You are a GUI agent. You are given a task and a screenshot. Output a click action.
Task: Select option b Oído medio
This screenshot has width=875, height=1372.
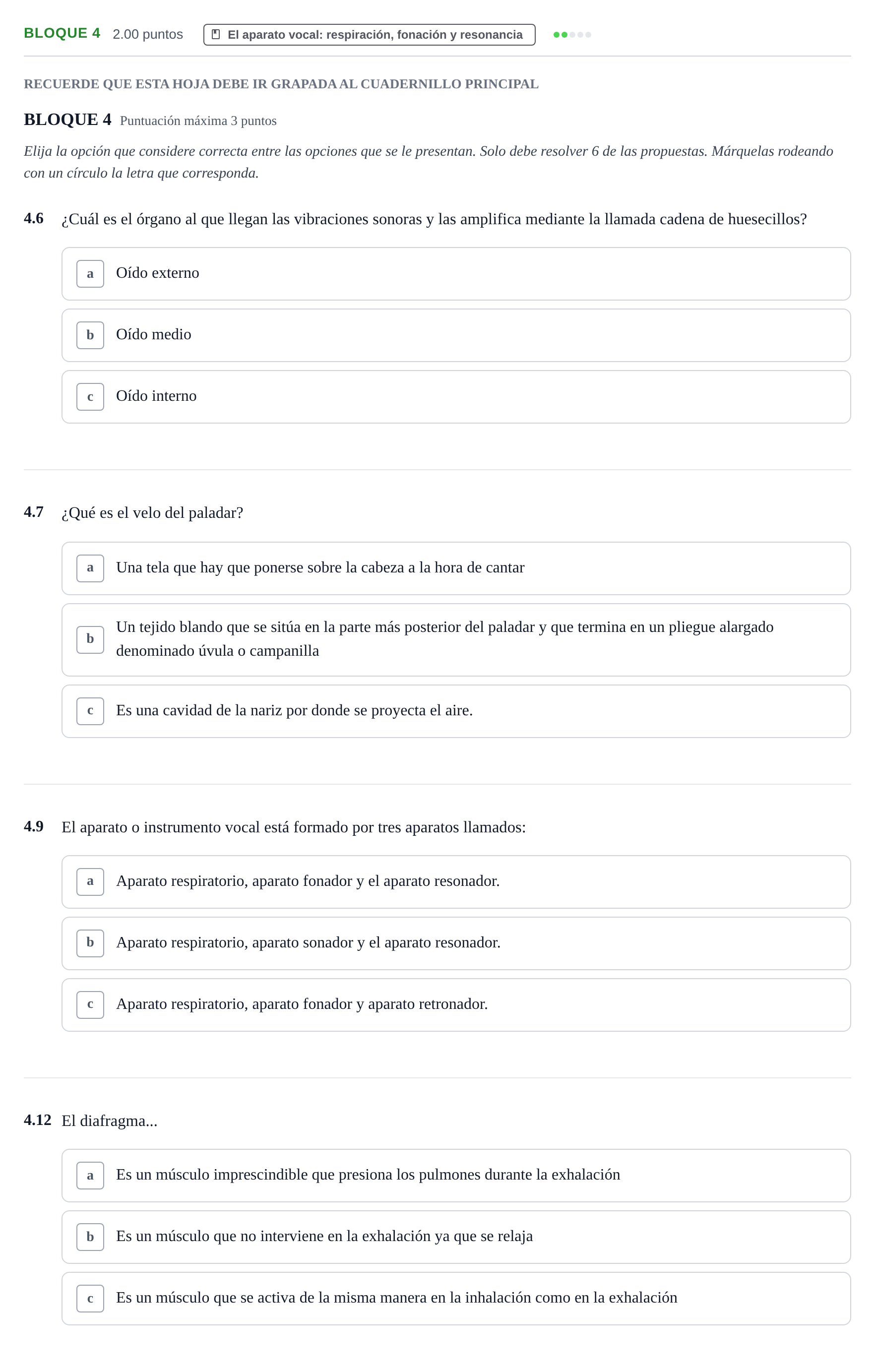click(456, 335)
